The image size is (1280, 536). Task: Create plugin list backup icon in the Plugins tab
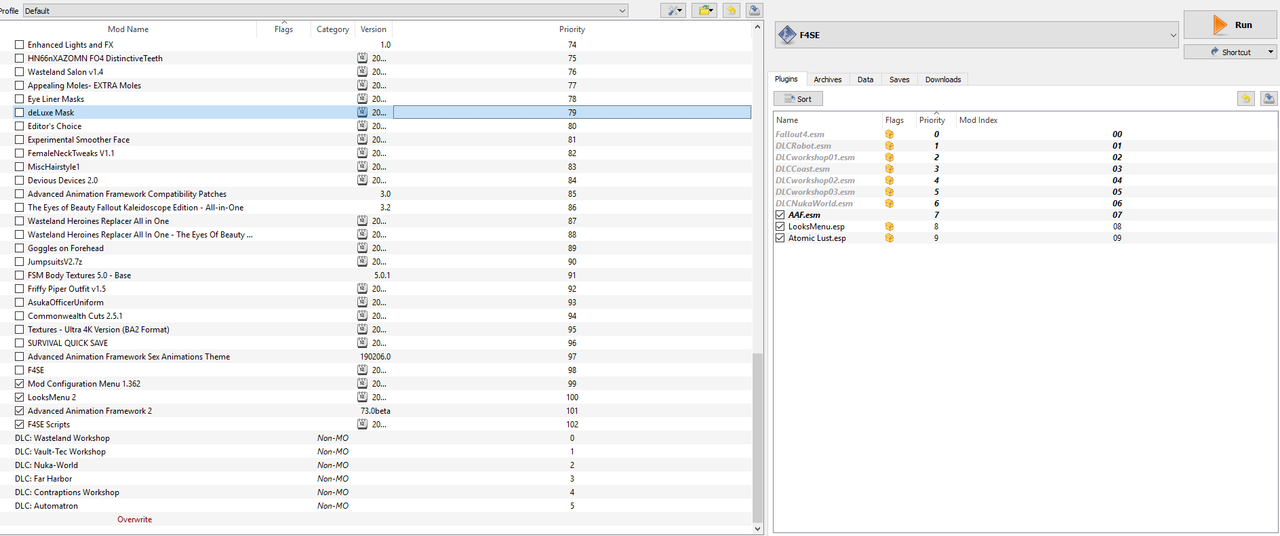(1269, 98)
